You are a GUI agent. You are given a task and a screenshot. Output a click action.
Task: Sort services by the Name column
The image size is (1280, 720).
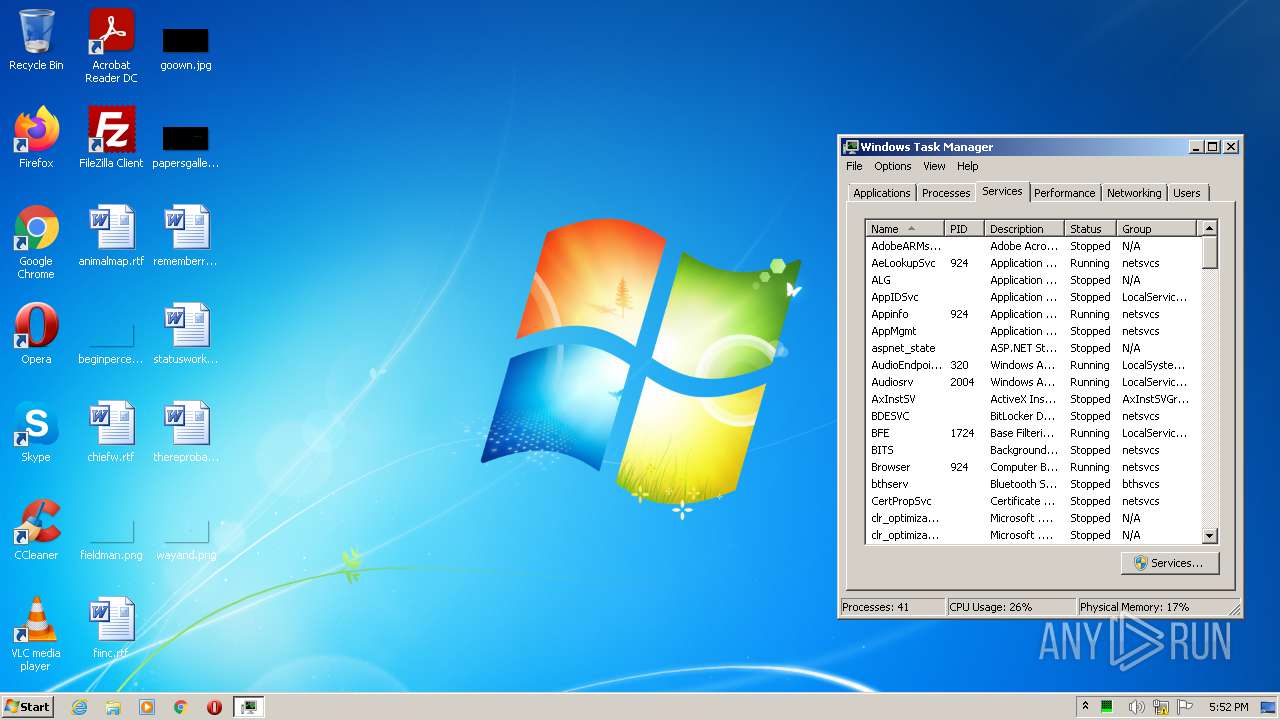coord(905,229)
